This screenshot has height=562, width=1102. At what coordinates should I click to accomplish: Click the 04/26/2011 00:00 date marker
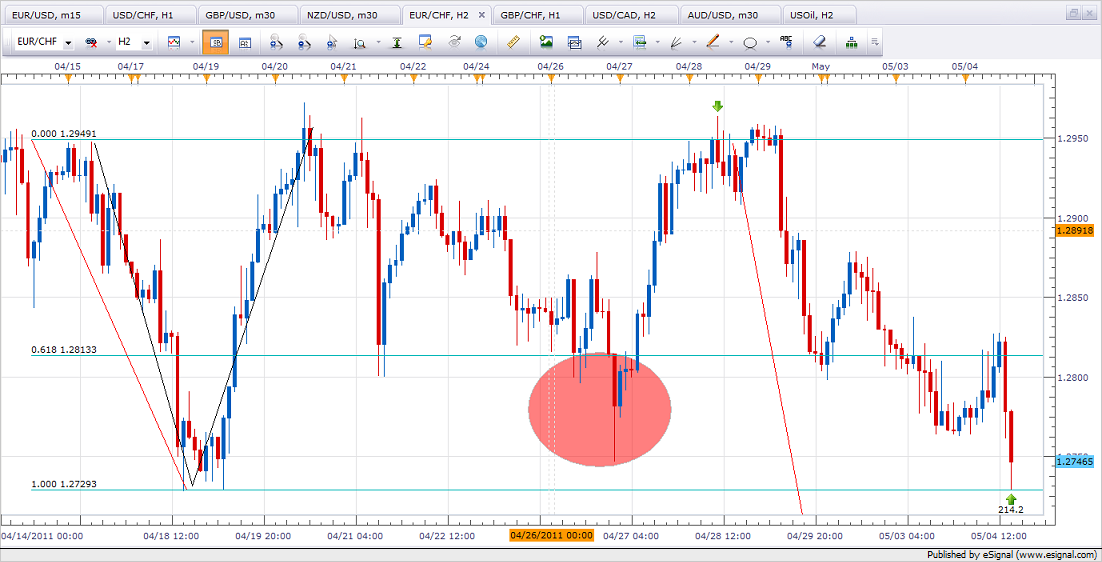tap(551, 536)
